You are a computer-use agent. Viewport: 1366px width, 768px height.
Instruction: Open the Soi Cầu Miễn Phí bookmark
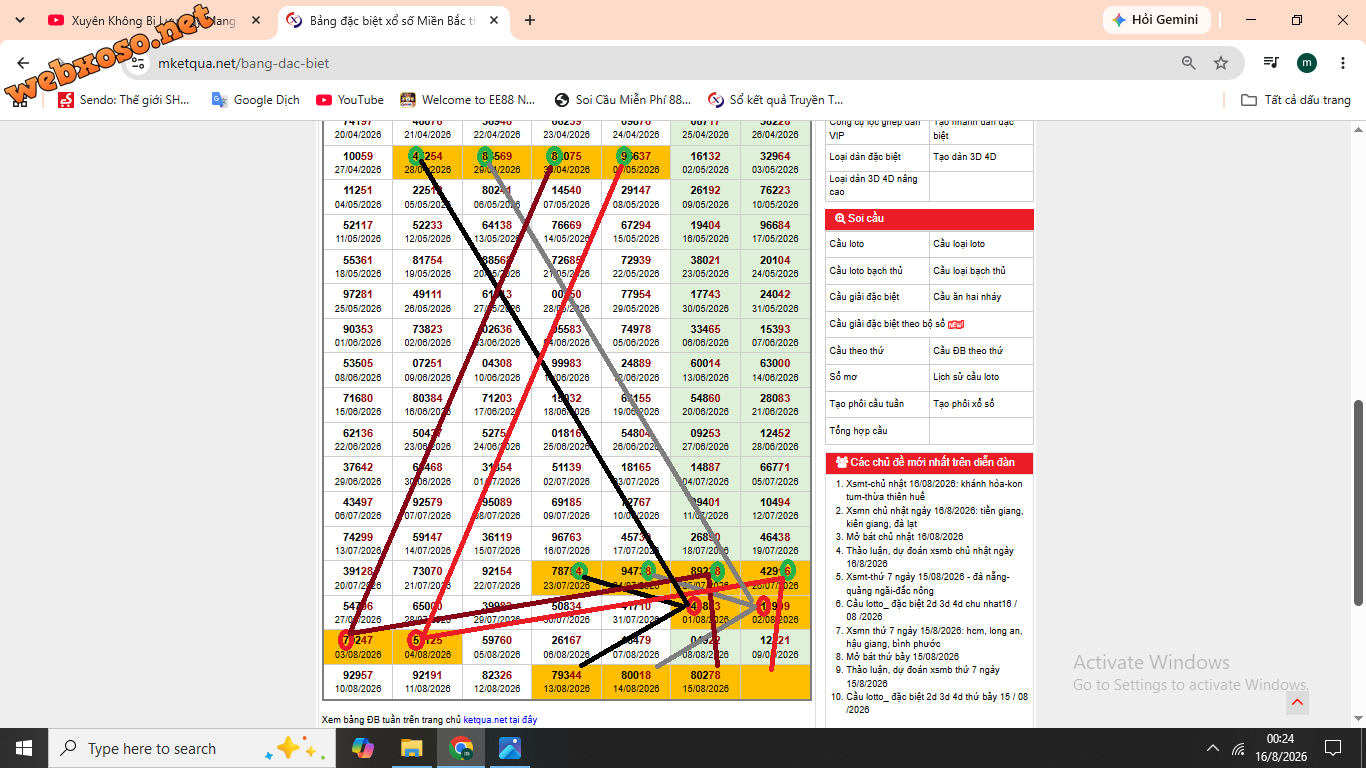pyautogui.click(x=622, y=100)
